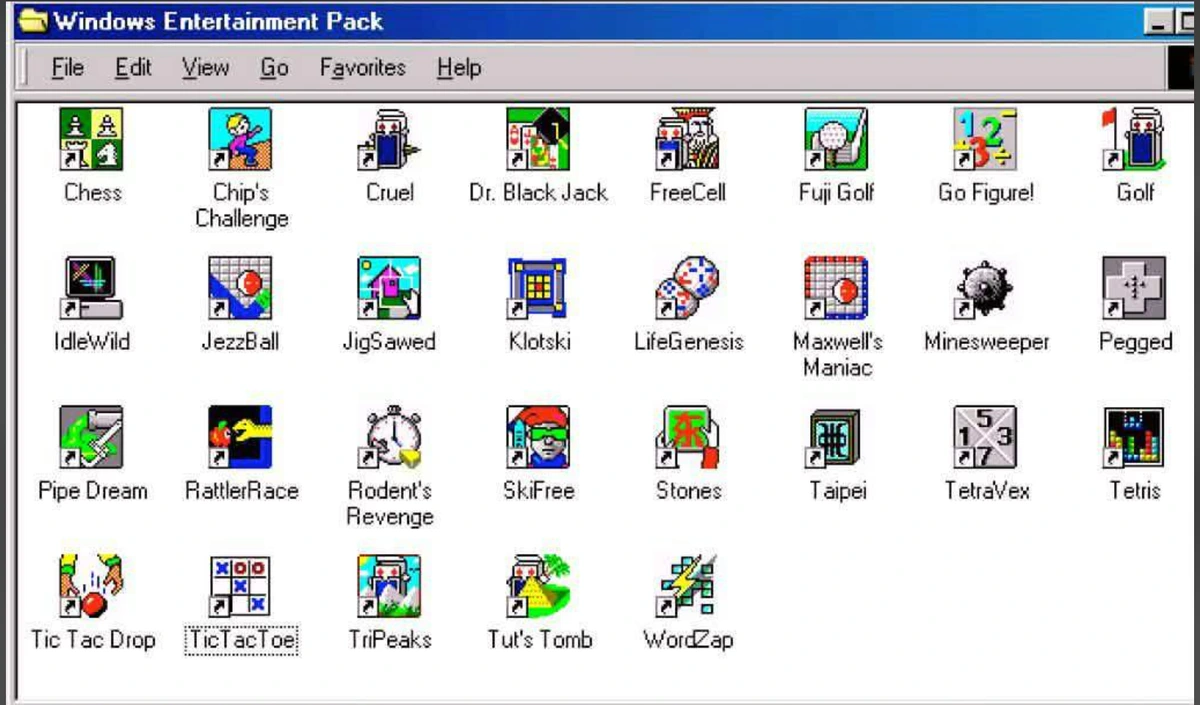
Task: Select the SkiFree skier icon
Action: point(538,438)
